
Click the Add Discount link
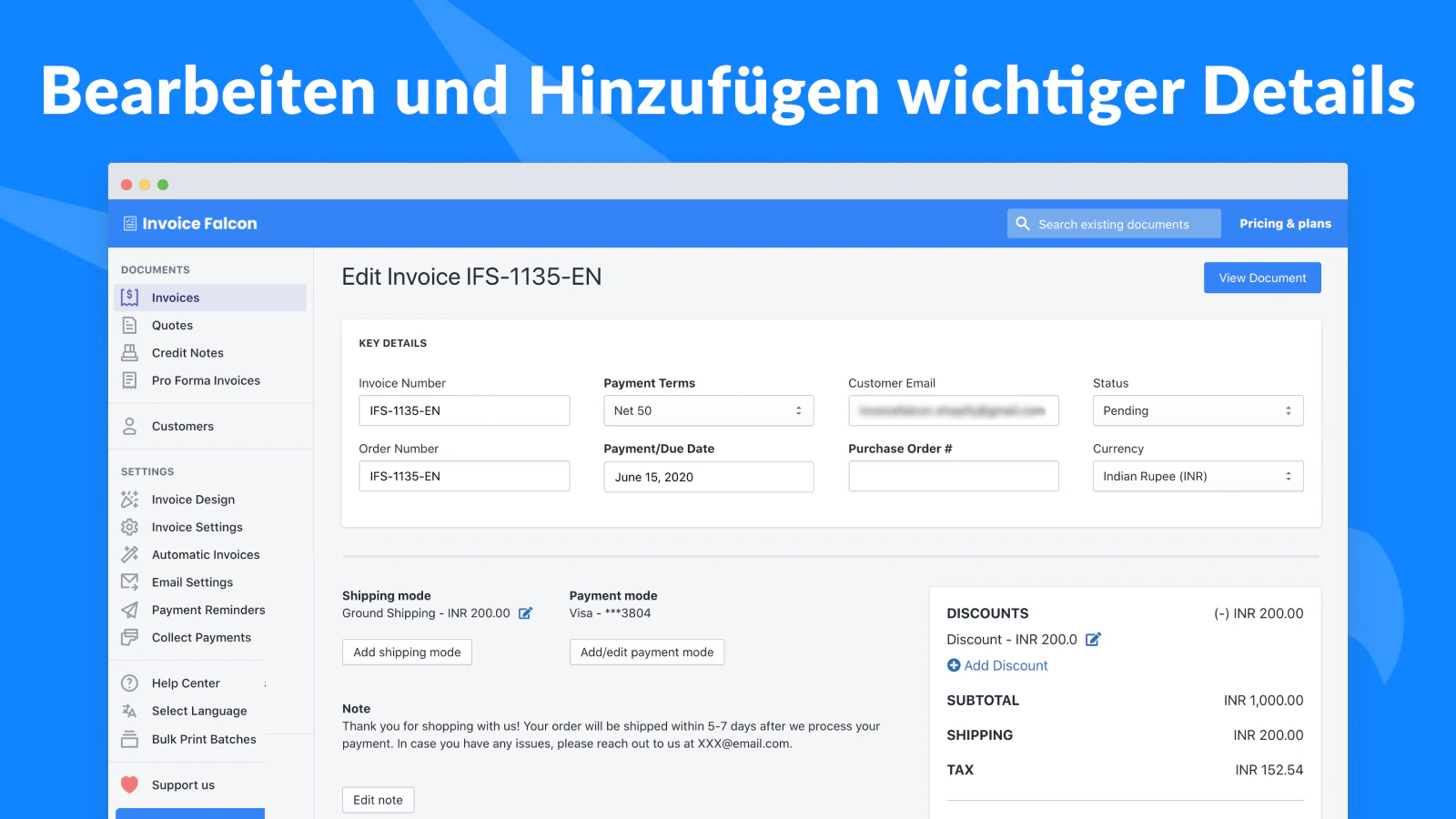click(x=1006, y=665)
